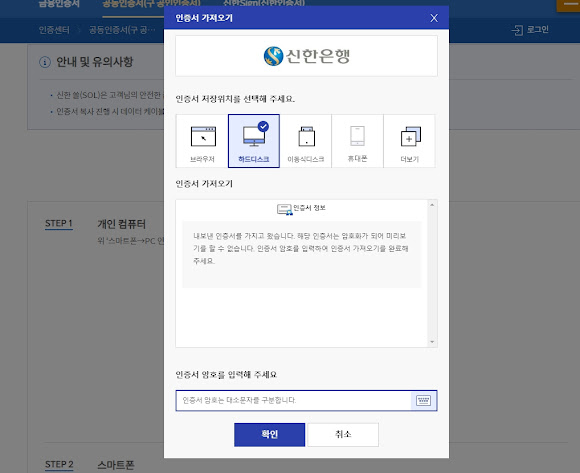This screenshot has height=473, width=580.
Task: Open the 금융인증서 tab
Action: point(59,4)
